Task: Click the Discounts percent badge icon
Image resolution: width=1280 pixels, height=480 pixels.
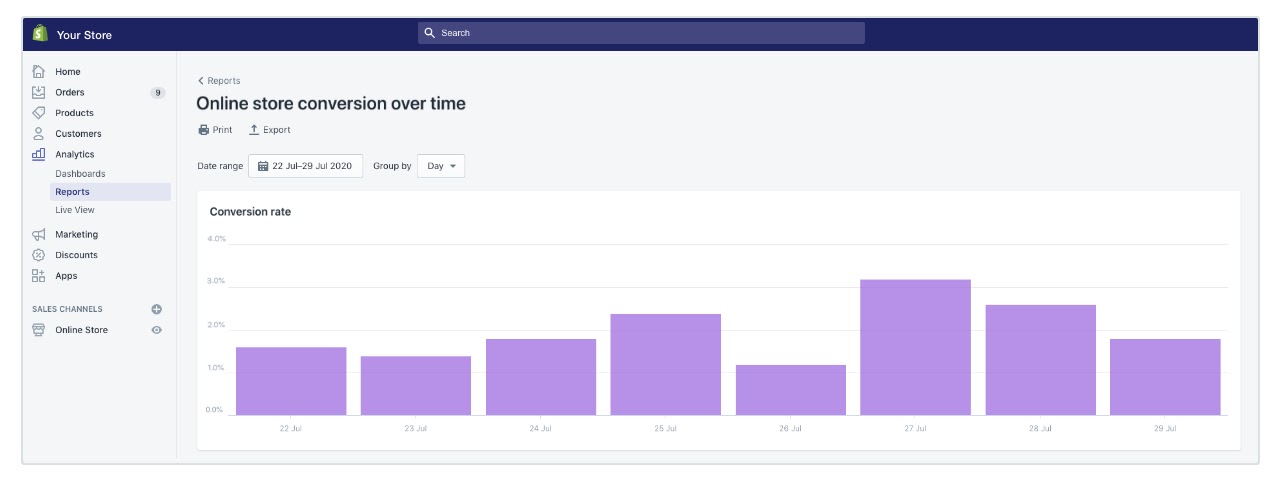Action: click(x=39, y=255)
